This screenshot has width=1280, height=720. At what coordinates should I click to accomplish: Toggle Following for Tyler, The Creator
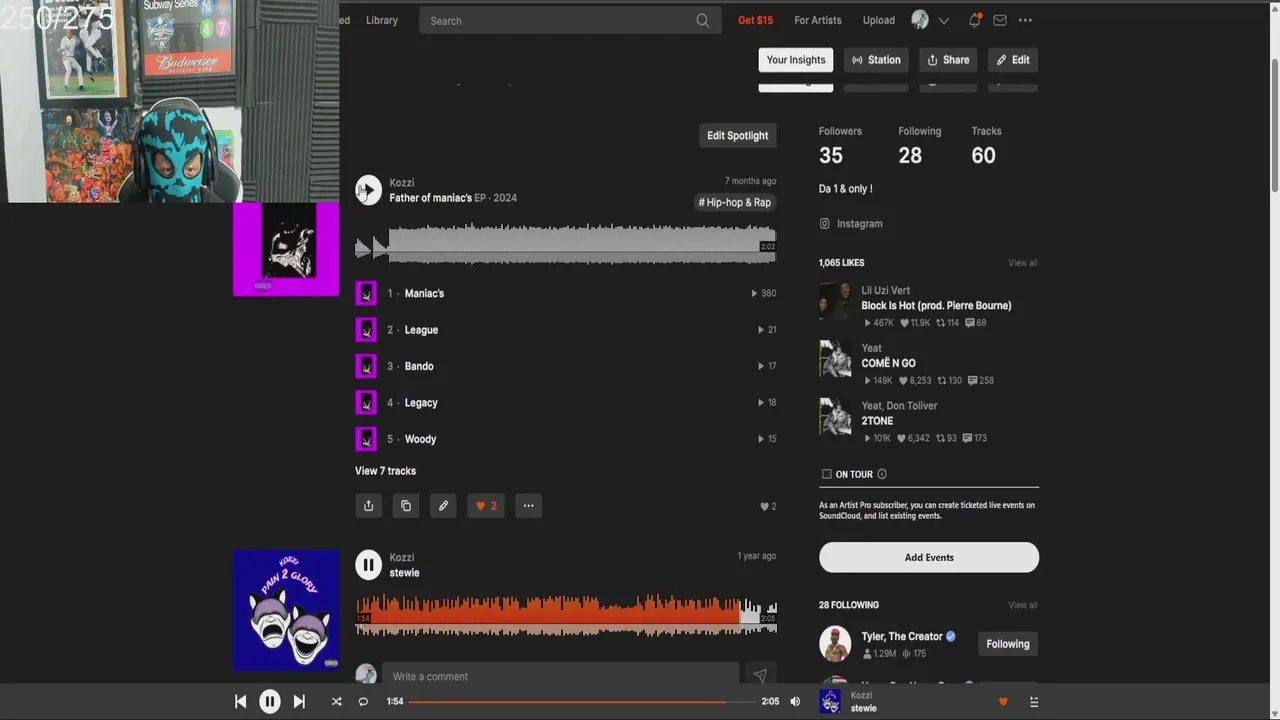(1008, 644)
